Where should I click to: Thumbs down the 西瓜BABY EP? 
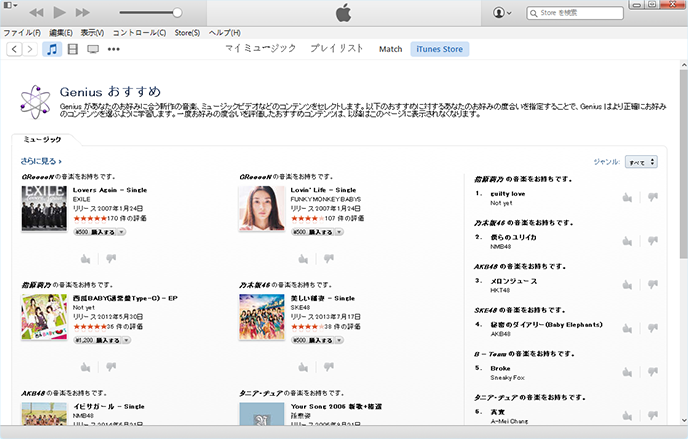111,367
